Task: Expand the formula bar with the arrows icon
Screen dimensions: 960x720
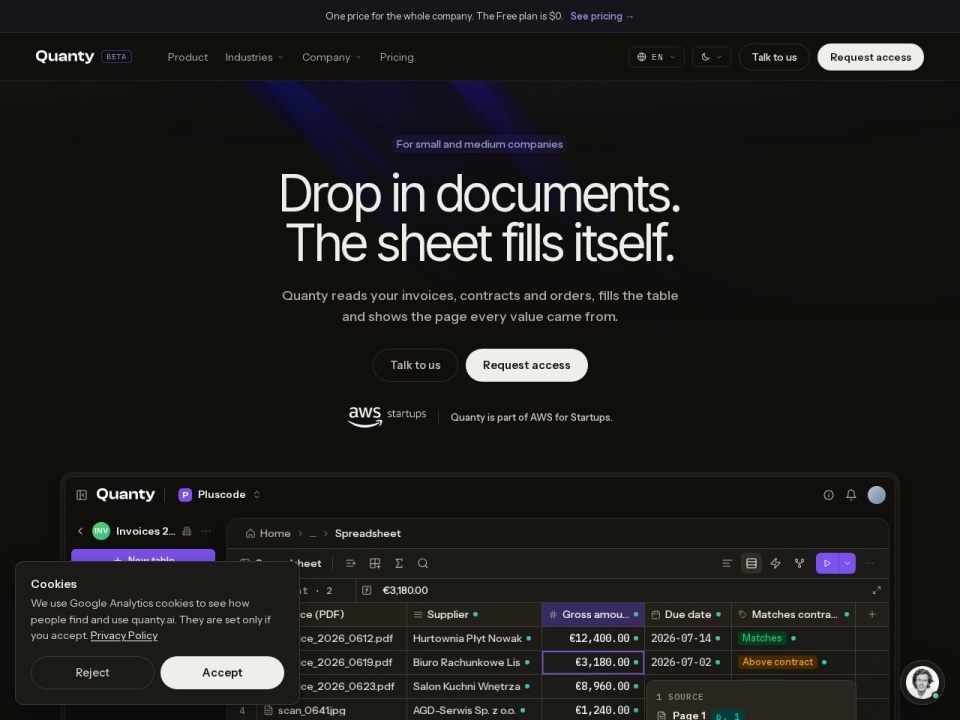Action: point(877,590)
